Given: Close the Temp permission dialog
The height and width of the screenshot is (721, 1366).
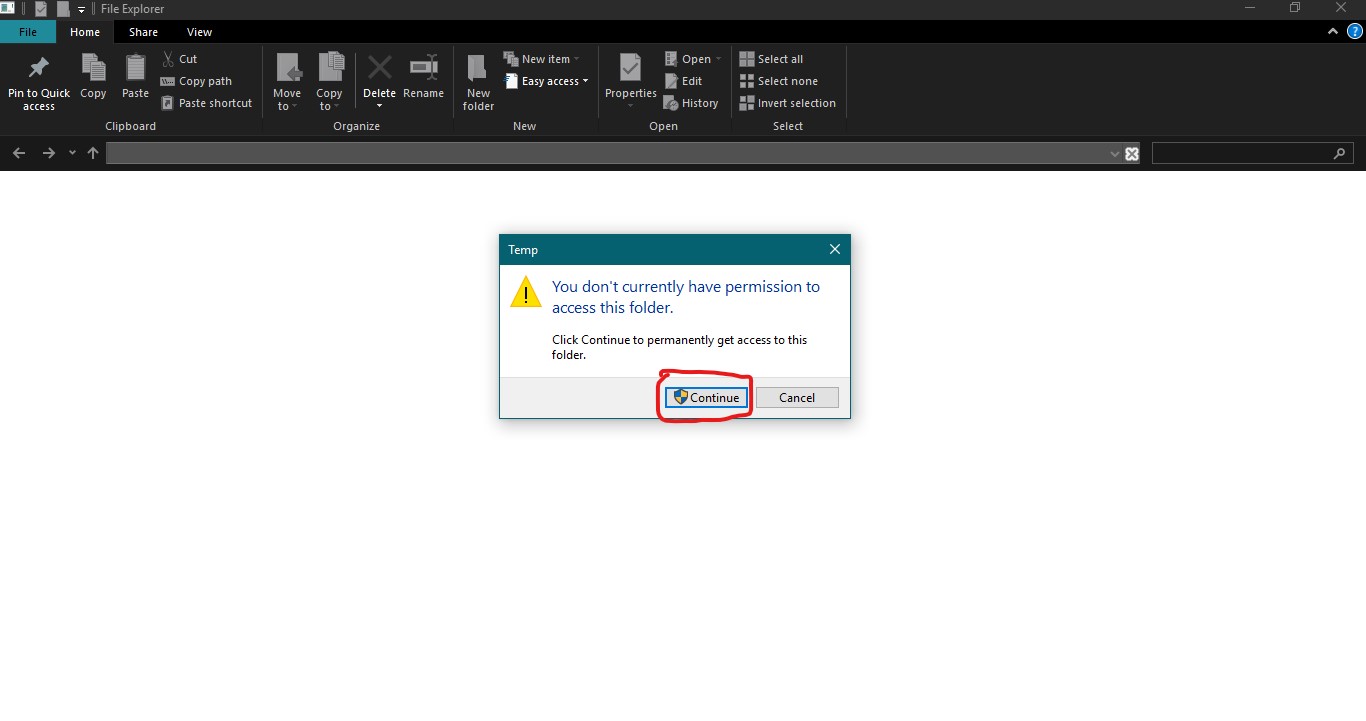Looking at the screenshot, I should click(x=835, y=249).
